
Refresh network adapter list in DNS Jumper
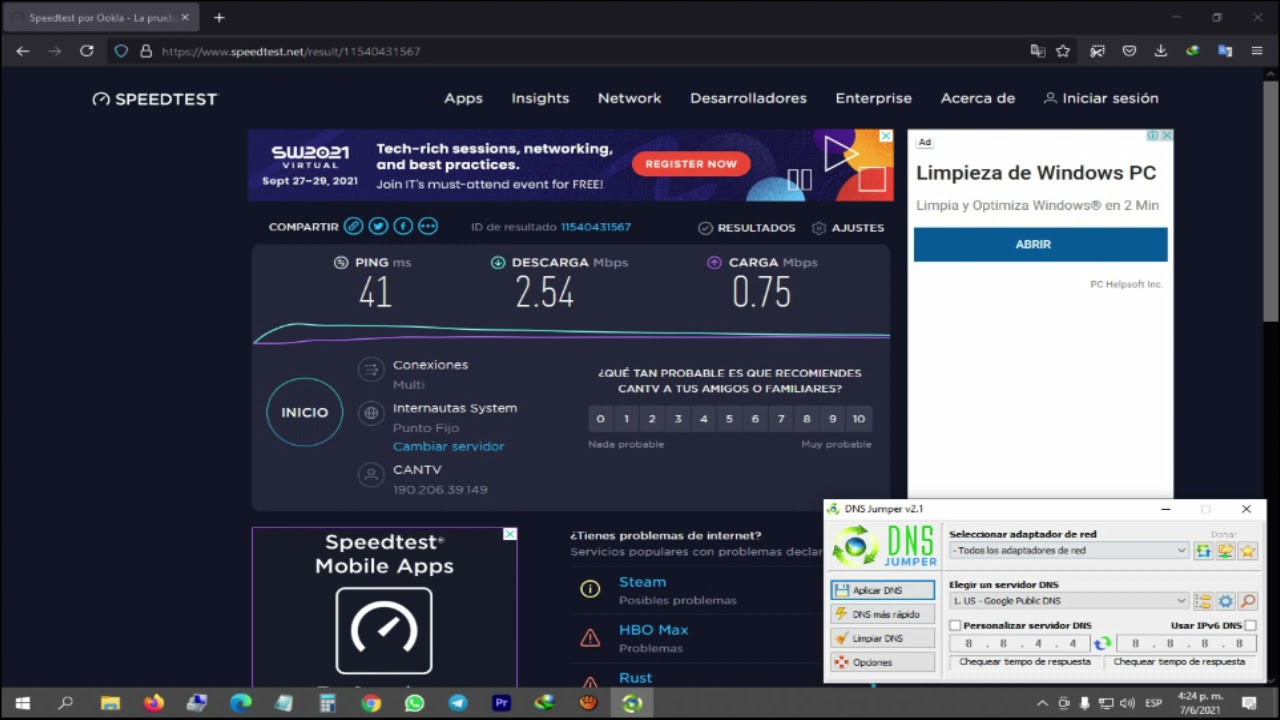tap(1203, 551)
